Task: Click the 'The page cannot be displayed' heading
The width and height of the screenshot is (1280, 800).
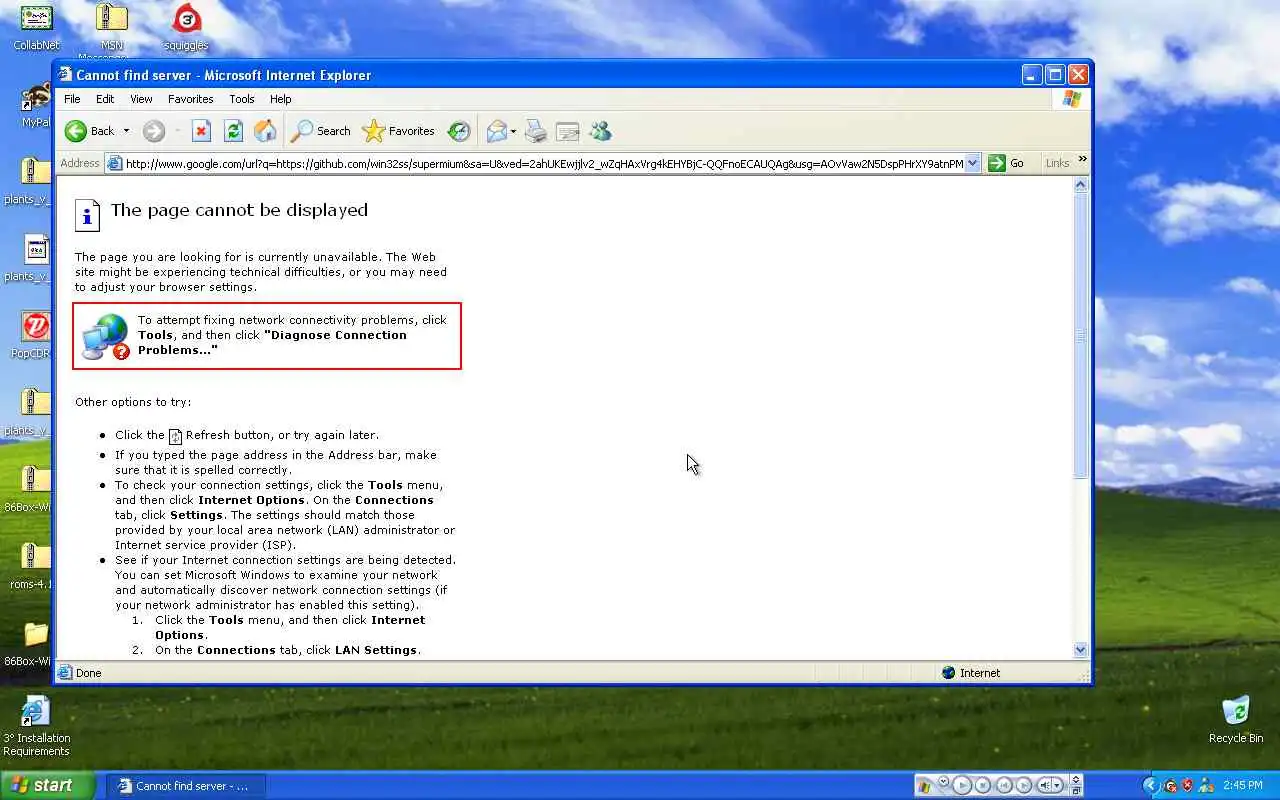Action: [239, 210]
